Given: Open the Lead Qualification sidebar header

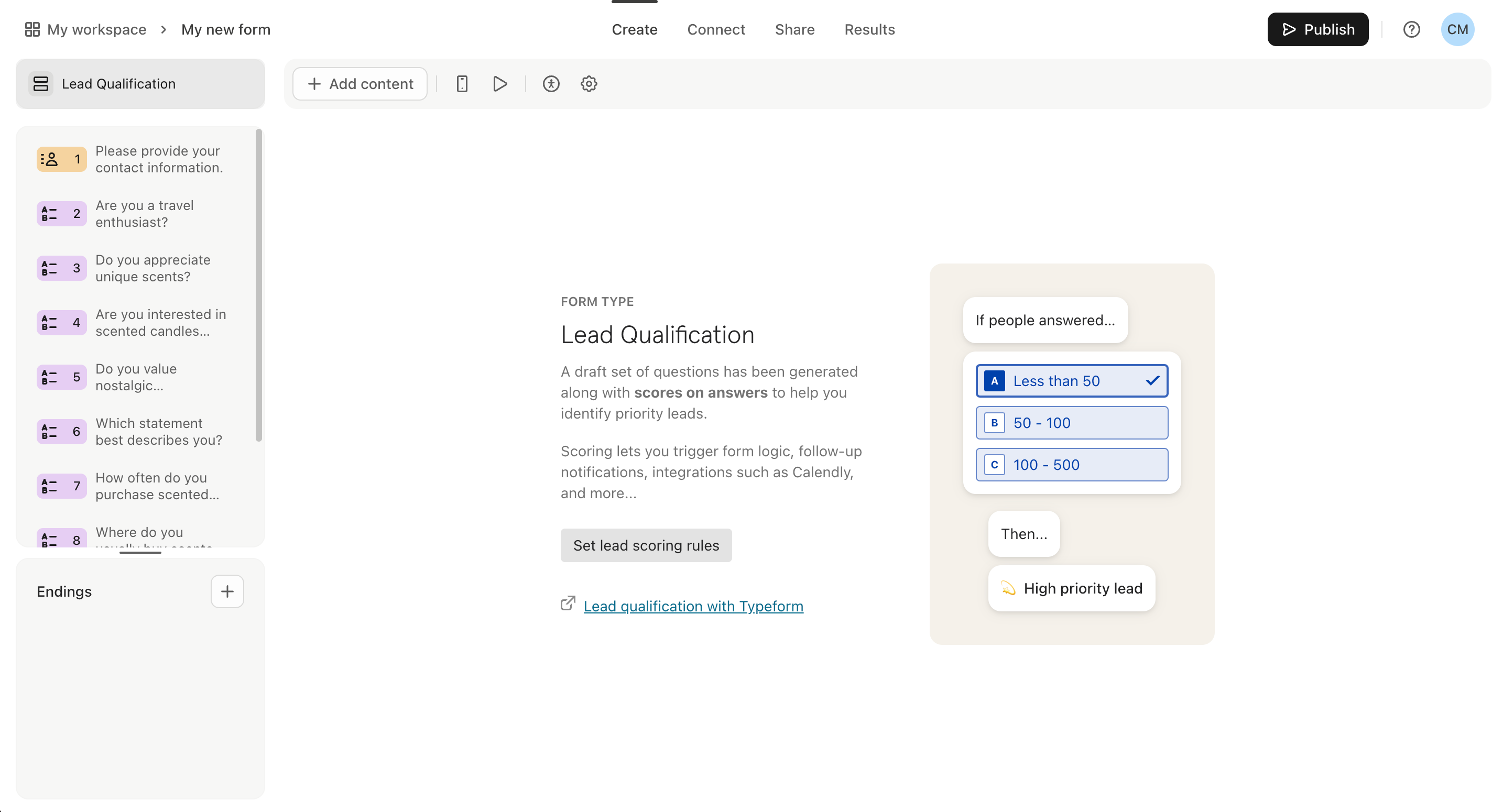Looking at the screenshot, I should (140, 84).
